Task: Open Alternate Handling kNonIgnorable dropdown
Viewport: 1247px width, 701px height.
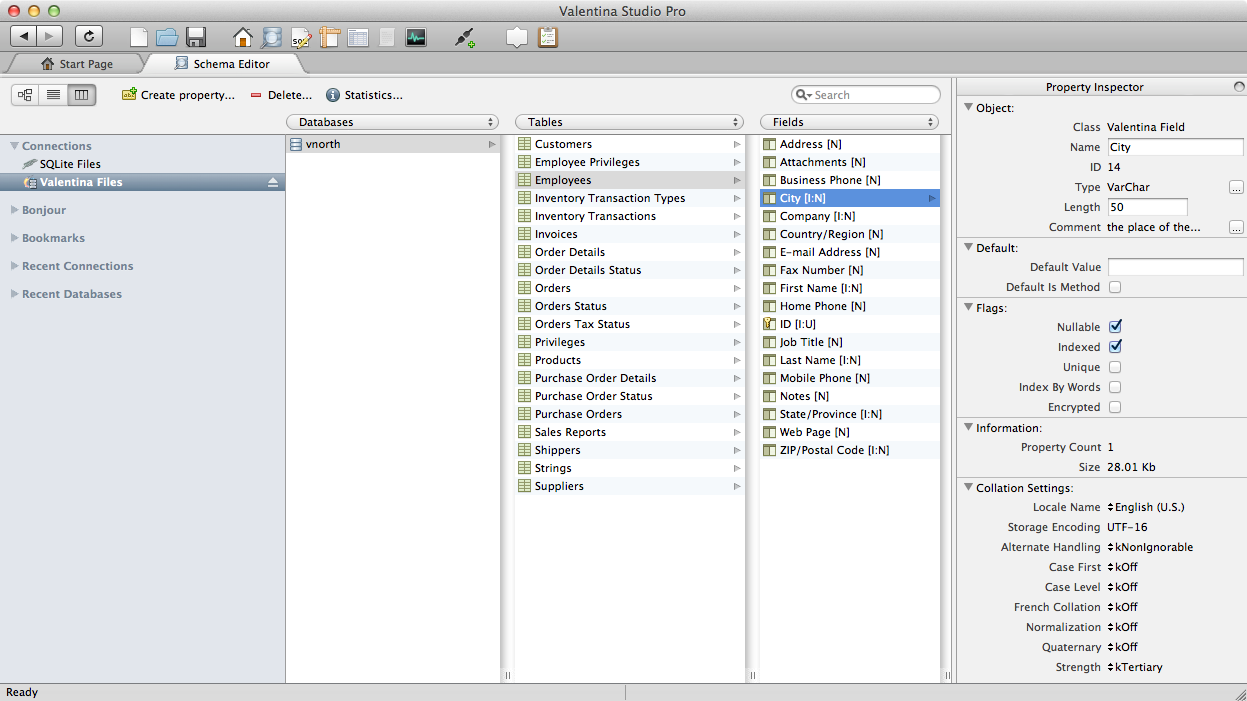Action: click(1150, 547)
